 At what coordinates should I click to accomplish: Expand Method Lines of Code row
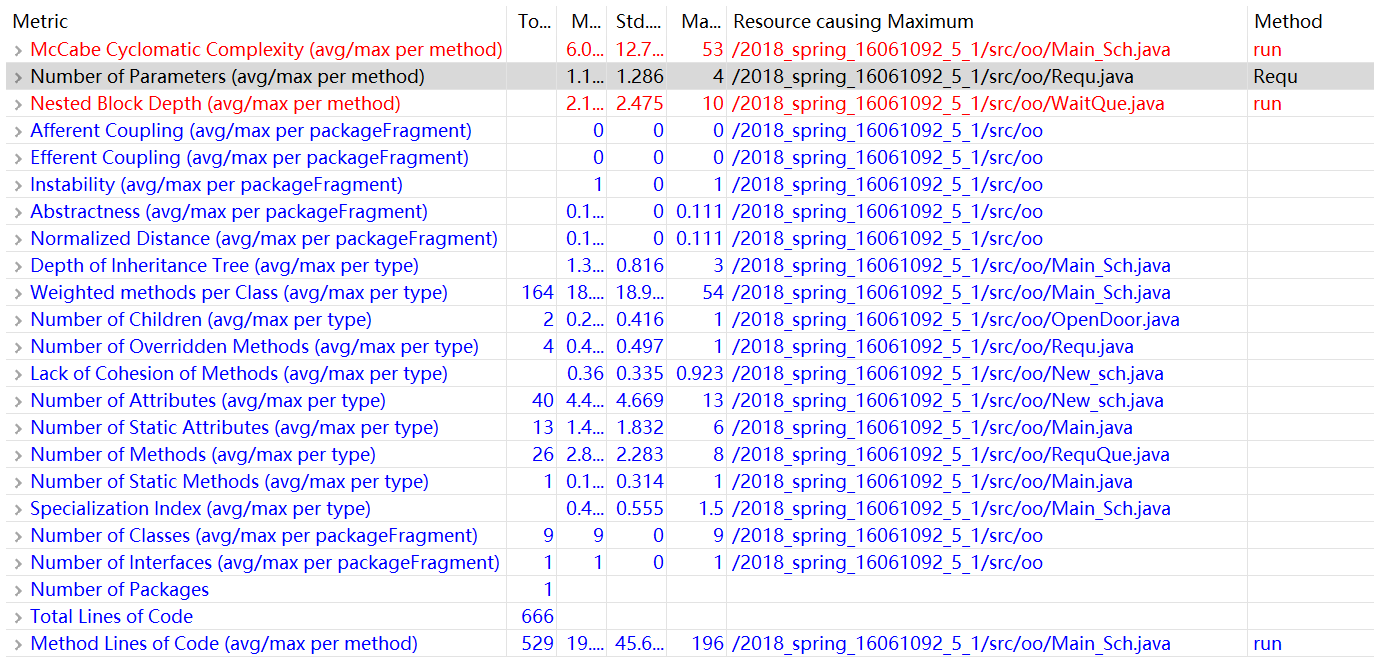[x=17, y=644]
